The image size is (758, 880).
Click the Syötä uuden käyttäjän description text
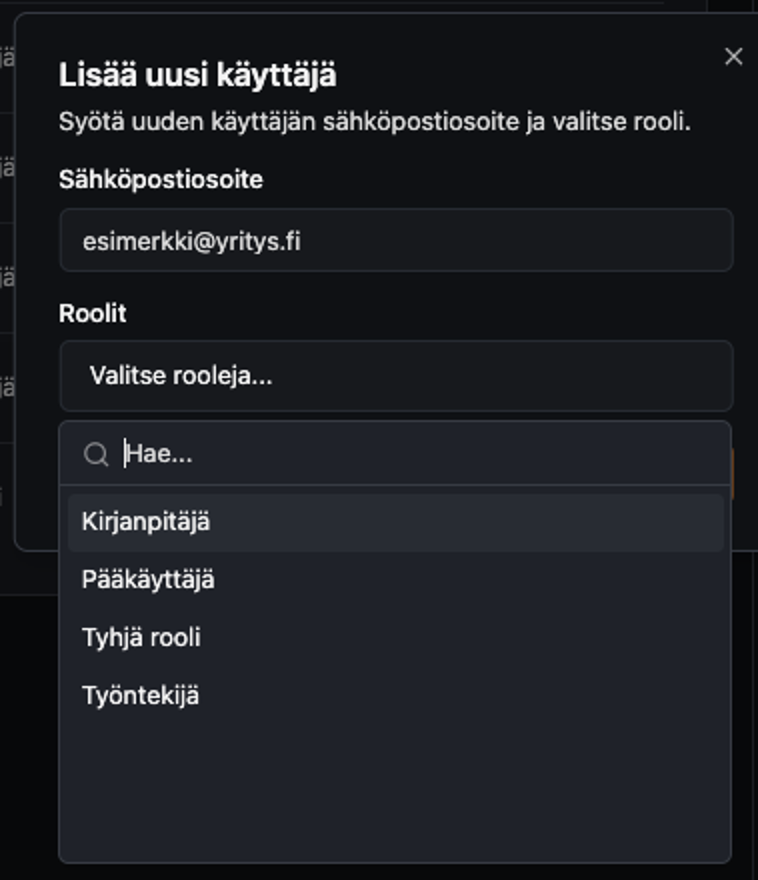(x=375, y=123)
